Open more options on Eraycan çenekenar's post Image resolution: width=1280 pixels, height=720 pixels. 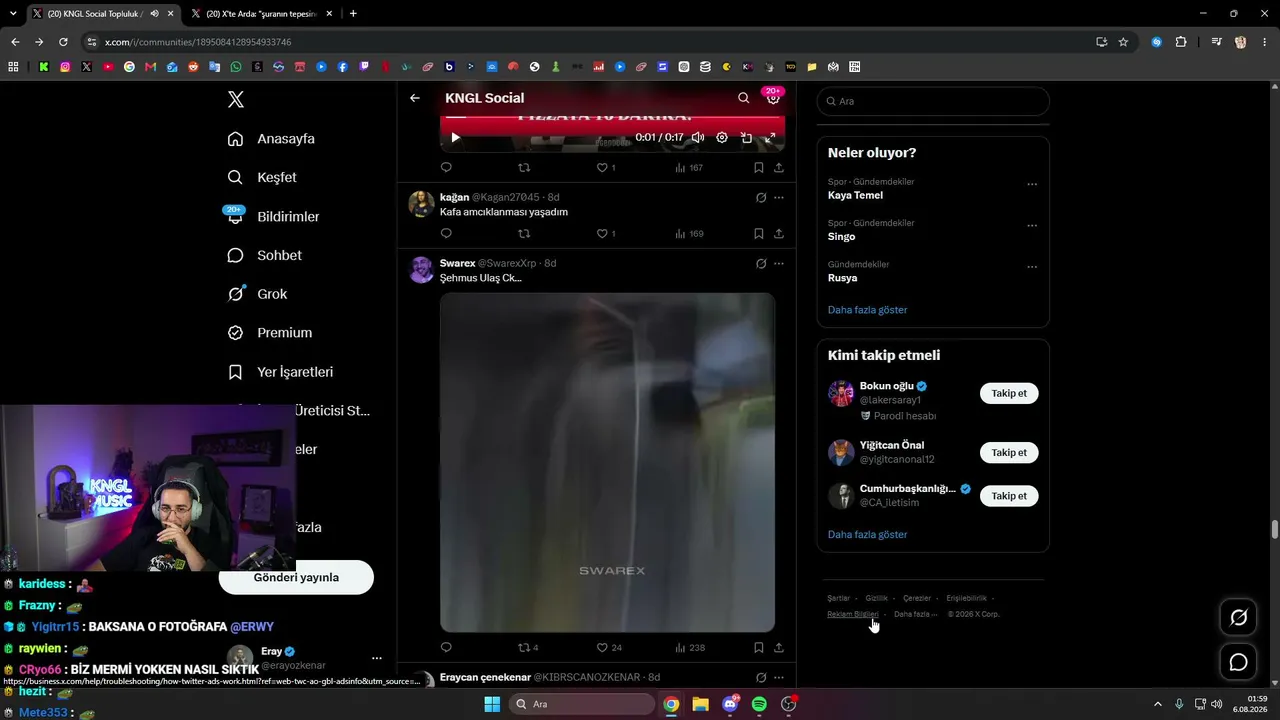(779, 677)
